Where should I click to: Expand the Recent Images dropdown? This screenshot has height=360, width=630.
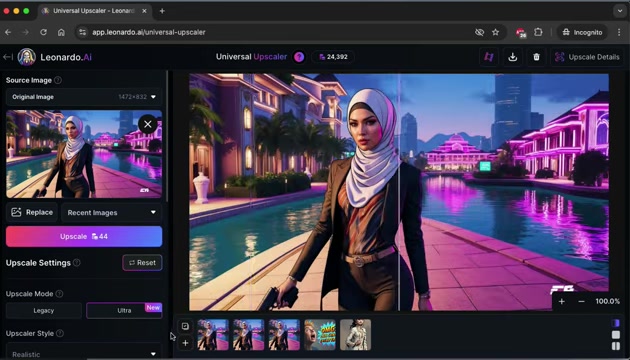(111, 213)
